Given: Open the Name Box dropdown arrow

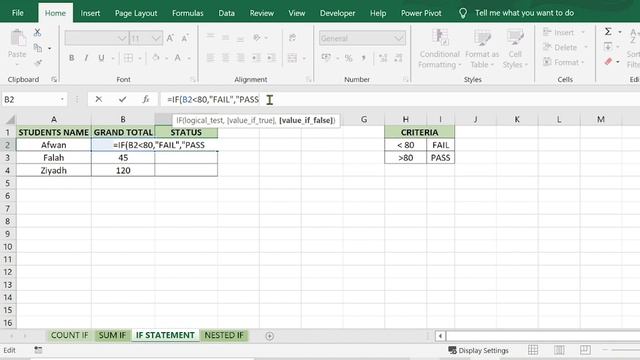Looking at the screenshot, I should pyautogui.click(x=62, y=100).
